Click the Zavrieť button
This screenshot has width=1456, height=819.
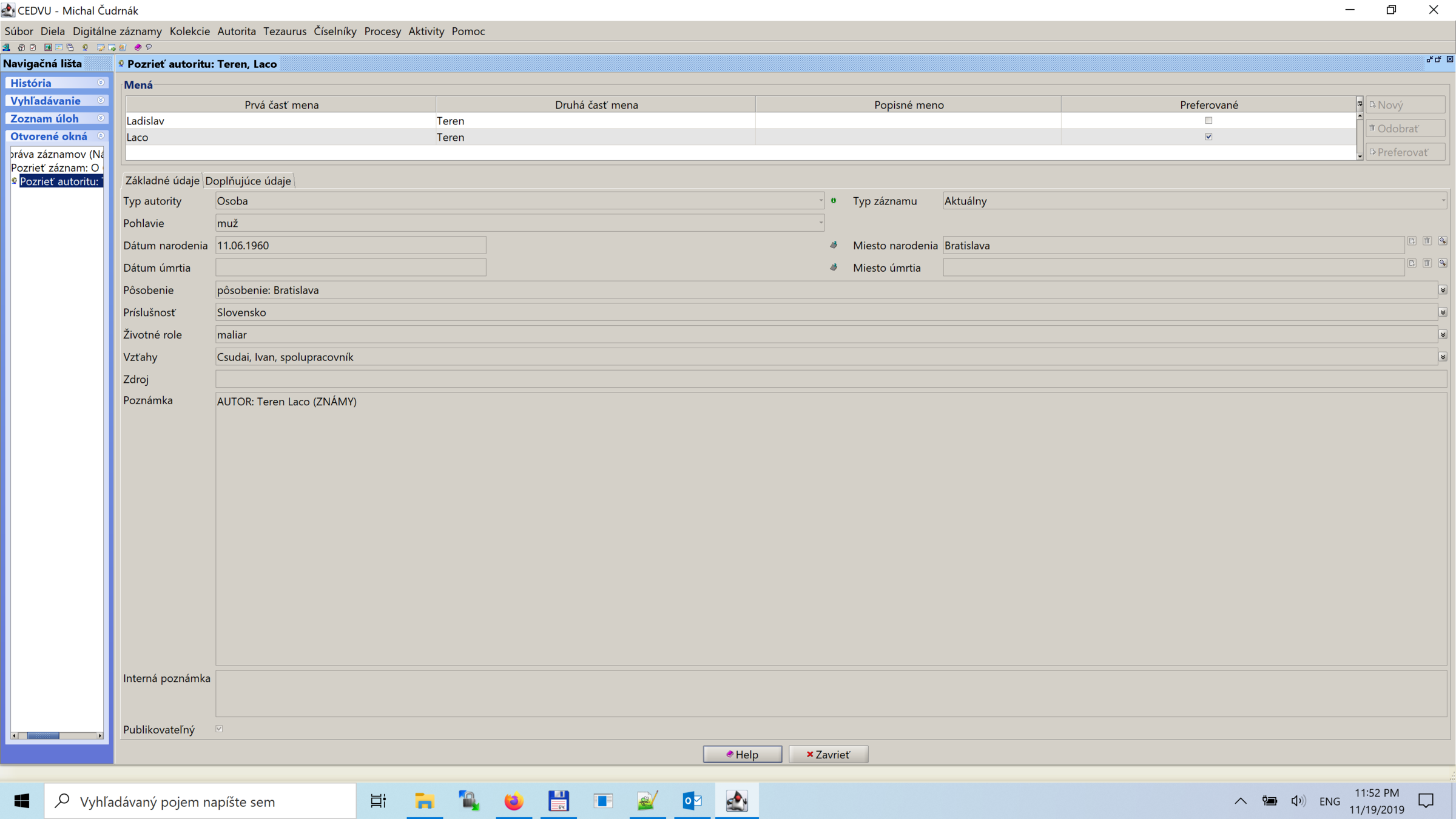(x=828, y=754)
